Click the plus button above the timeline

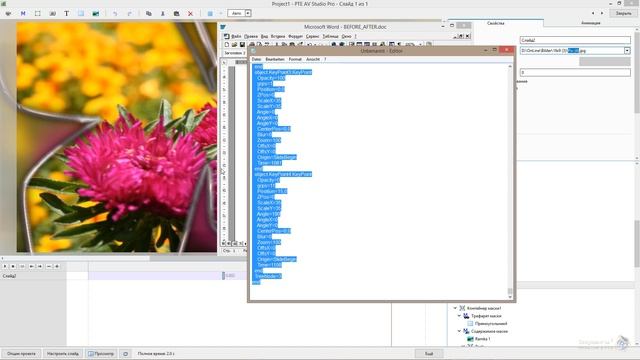[57, 266]
